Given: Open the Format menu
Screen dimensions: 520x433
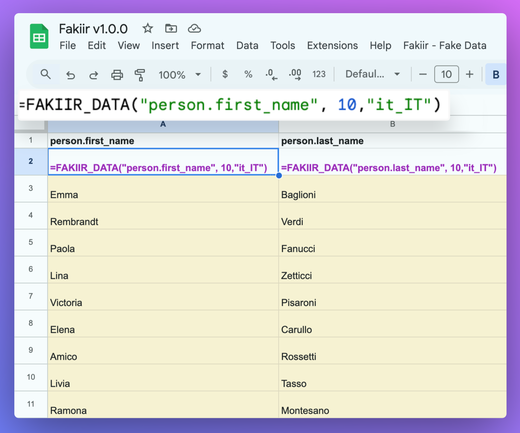Looking at the screenshot, I should point(207,45).
